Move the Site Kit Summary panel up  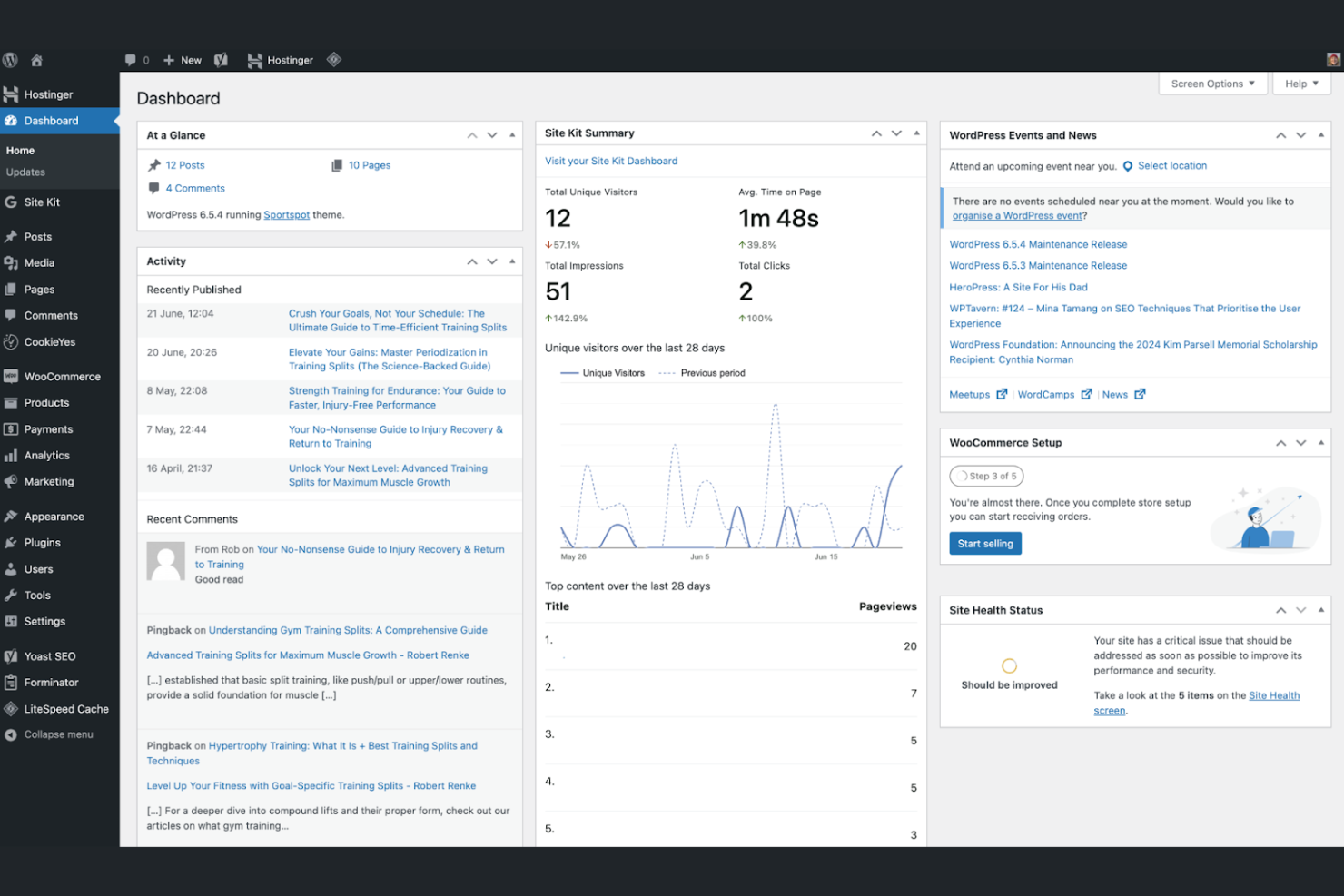pos(876,133)
